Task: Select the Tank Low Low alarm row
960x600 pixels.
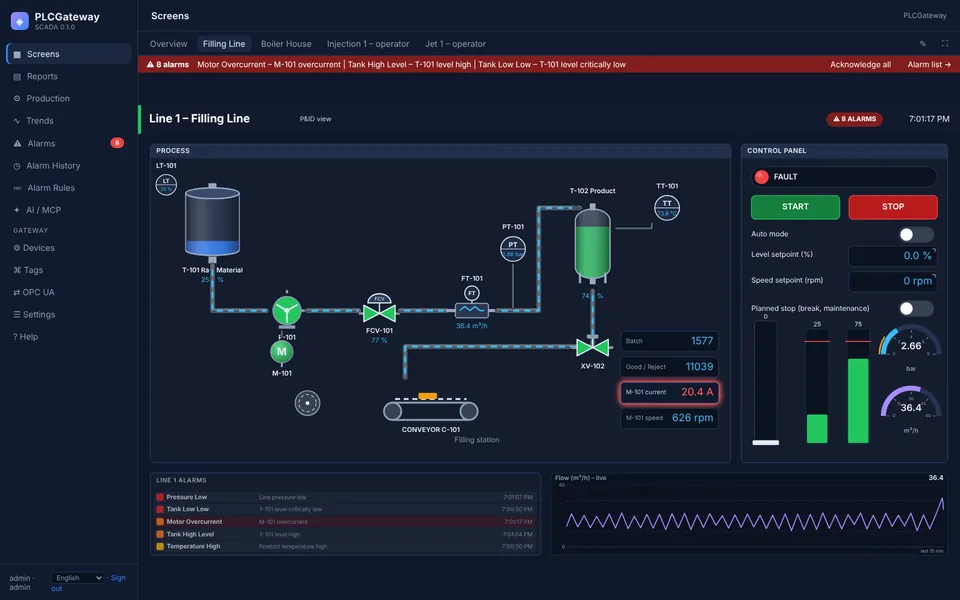Action: coord(345,509)
